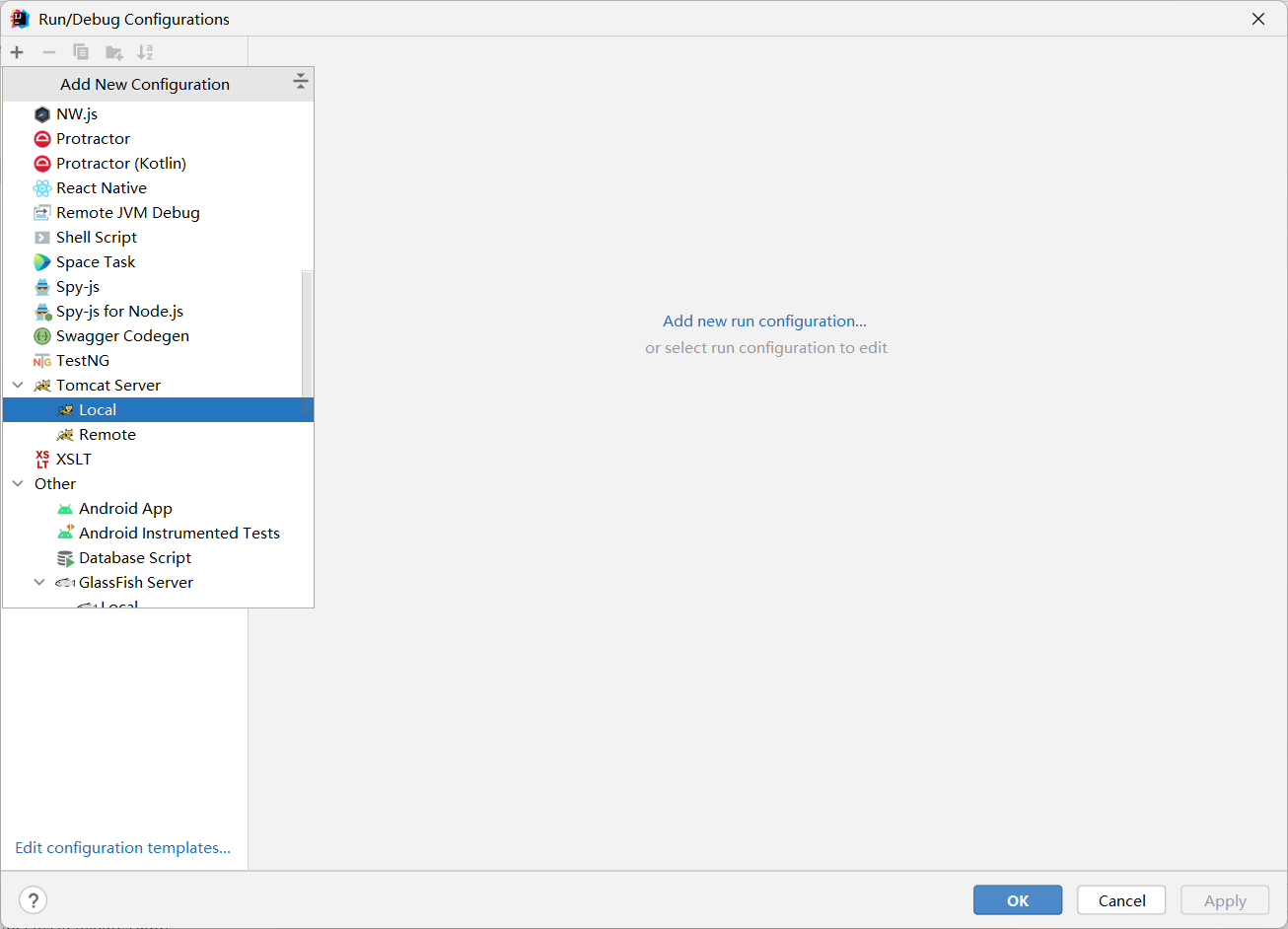The height and width of the screenshot is (929, 1288).
Task: Select Android Instrumented Tests entry
Action: [158, 534]
